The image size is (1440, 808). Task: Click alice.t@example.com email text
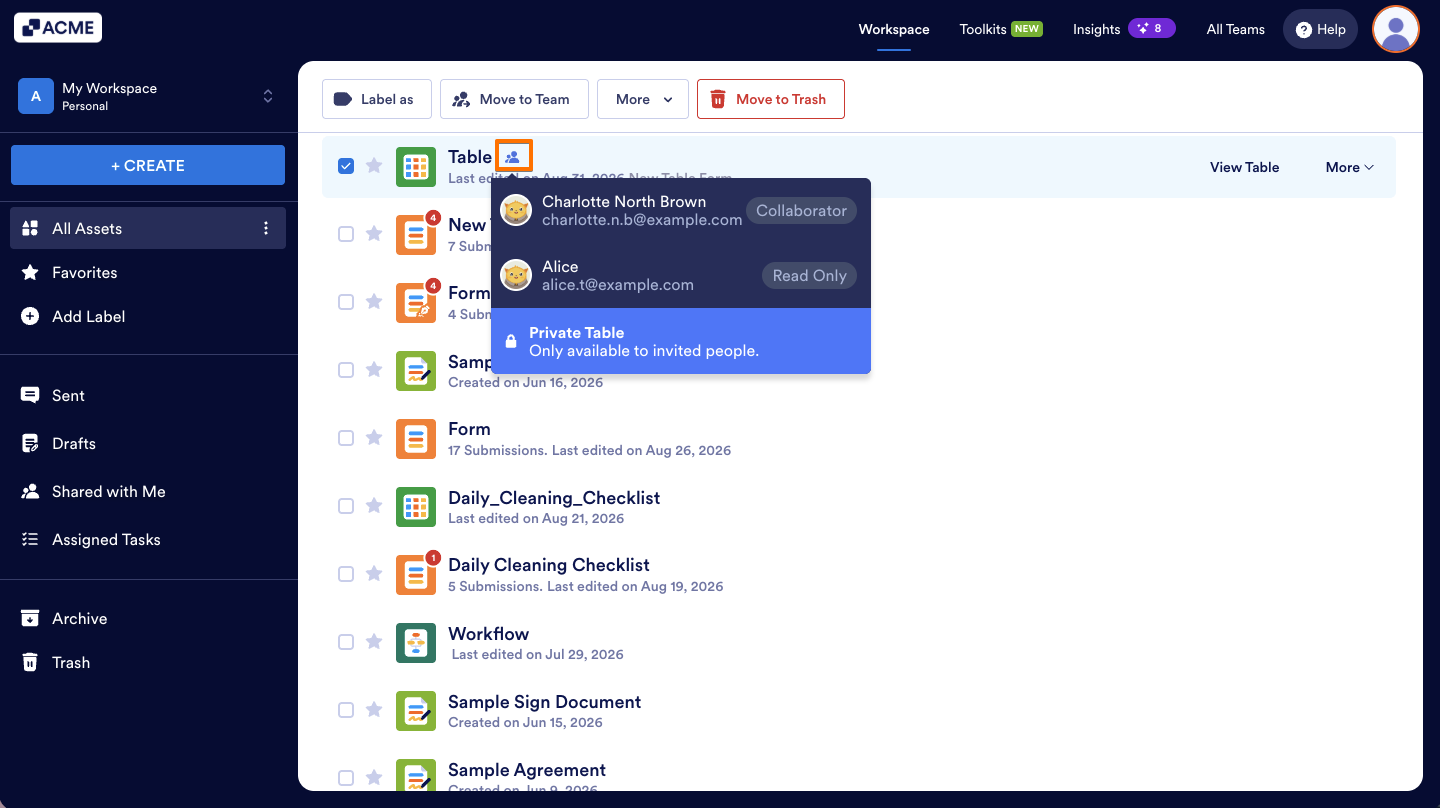tap(618, 285)
